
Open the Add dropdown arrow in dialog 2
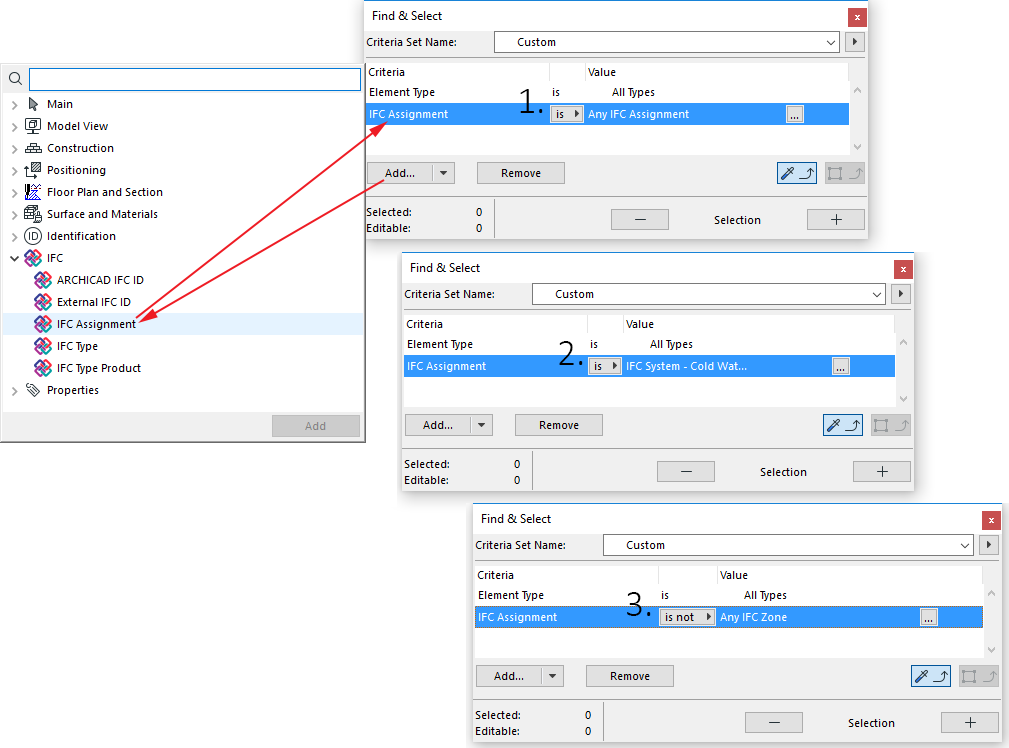click(481, 425)
